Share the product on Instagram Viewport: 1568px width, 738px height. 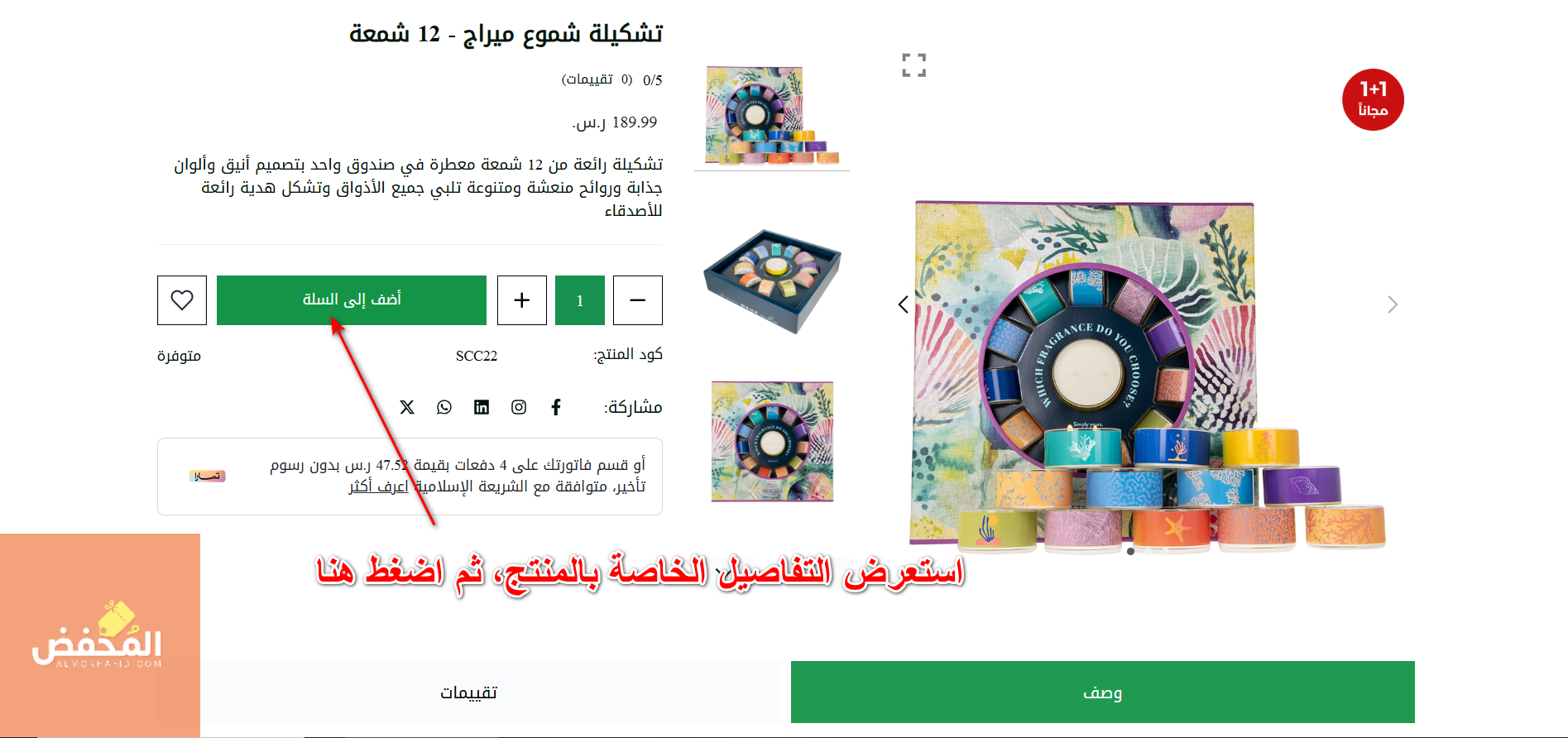click(x=519, y=407)
